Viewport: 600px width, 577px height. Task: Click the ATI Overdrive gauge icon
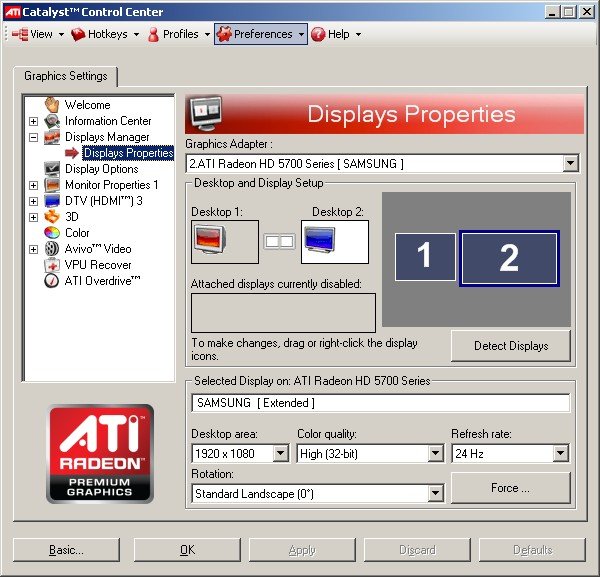pos(52,281)
